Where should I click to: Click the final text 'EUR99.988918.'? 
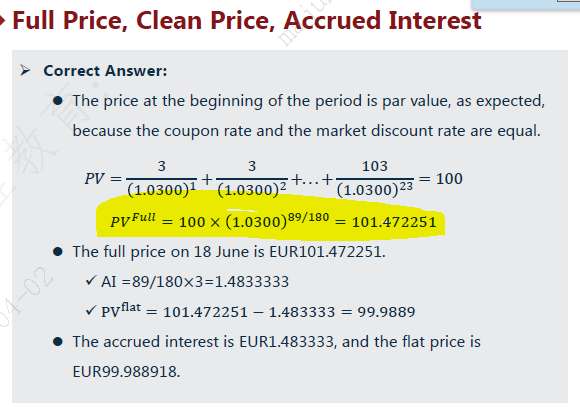127,372
